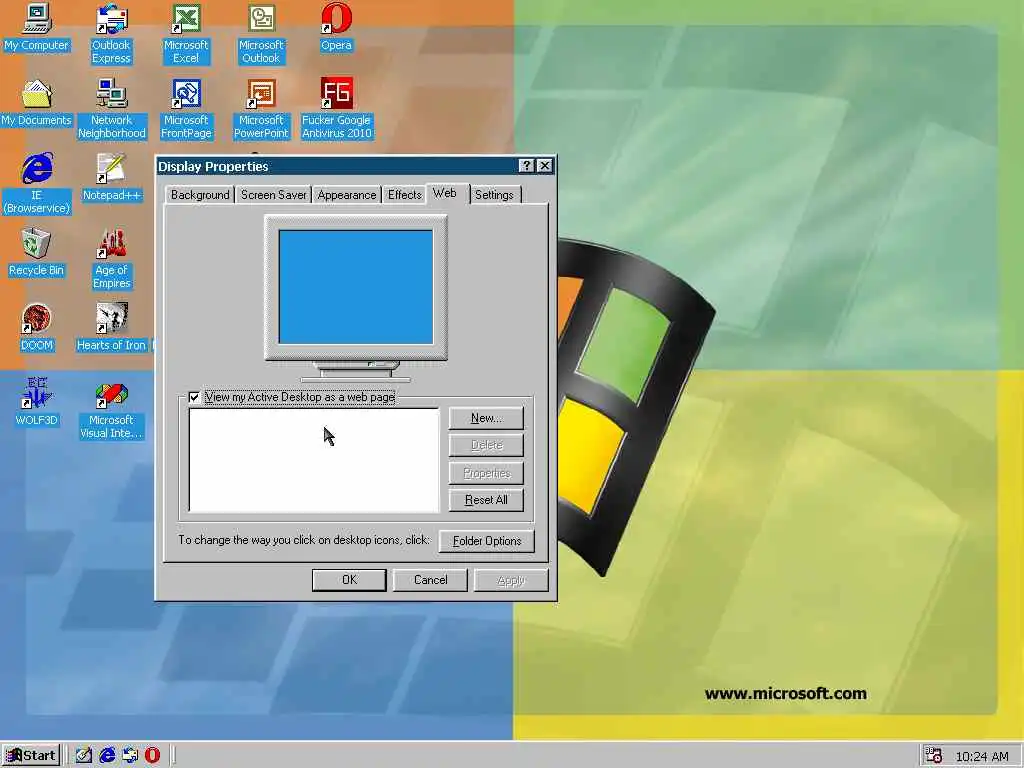
Task: Click the taskbar clock showing 10:24 AM
Action: 982,756
